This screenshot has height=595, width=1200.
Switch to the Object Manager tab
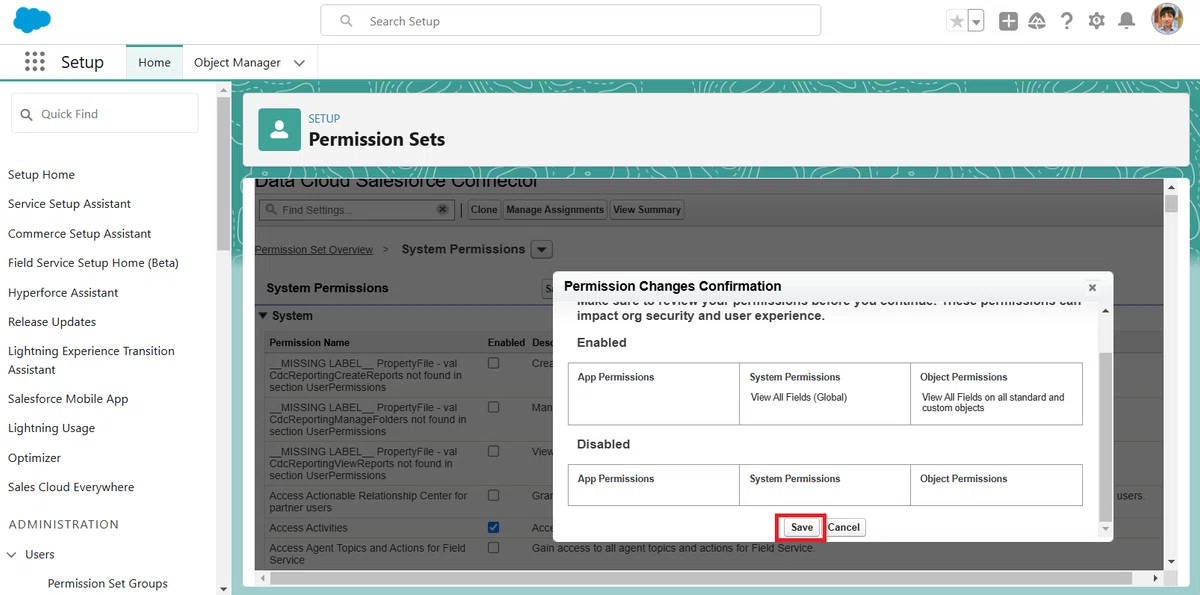[237, 62]
